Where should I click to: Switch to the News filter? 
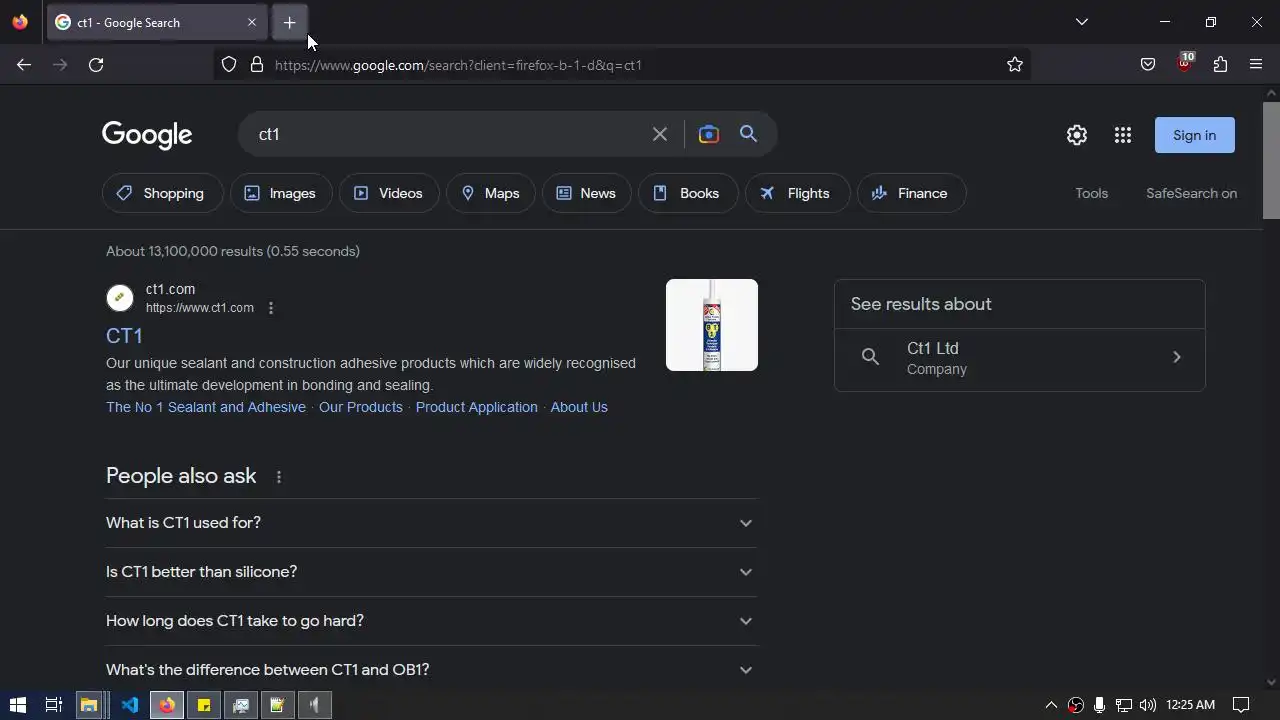tap(587, 193)
